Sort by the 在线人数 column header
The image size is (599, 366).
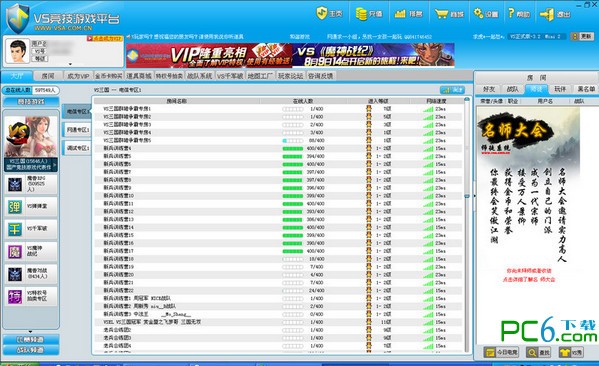tap(303, 101)
